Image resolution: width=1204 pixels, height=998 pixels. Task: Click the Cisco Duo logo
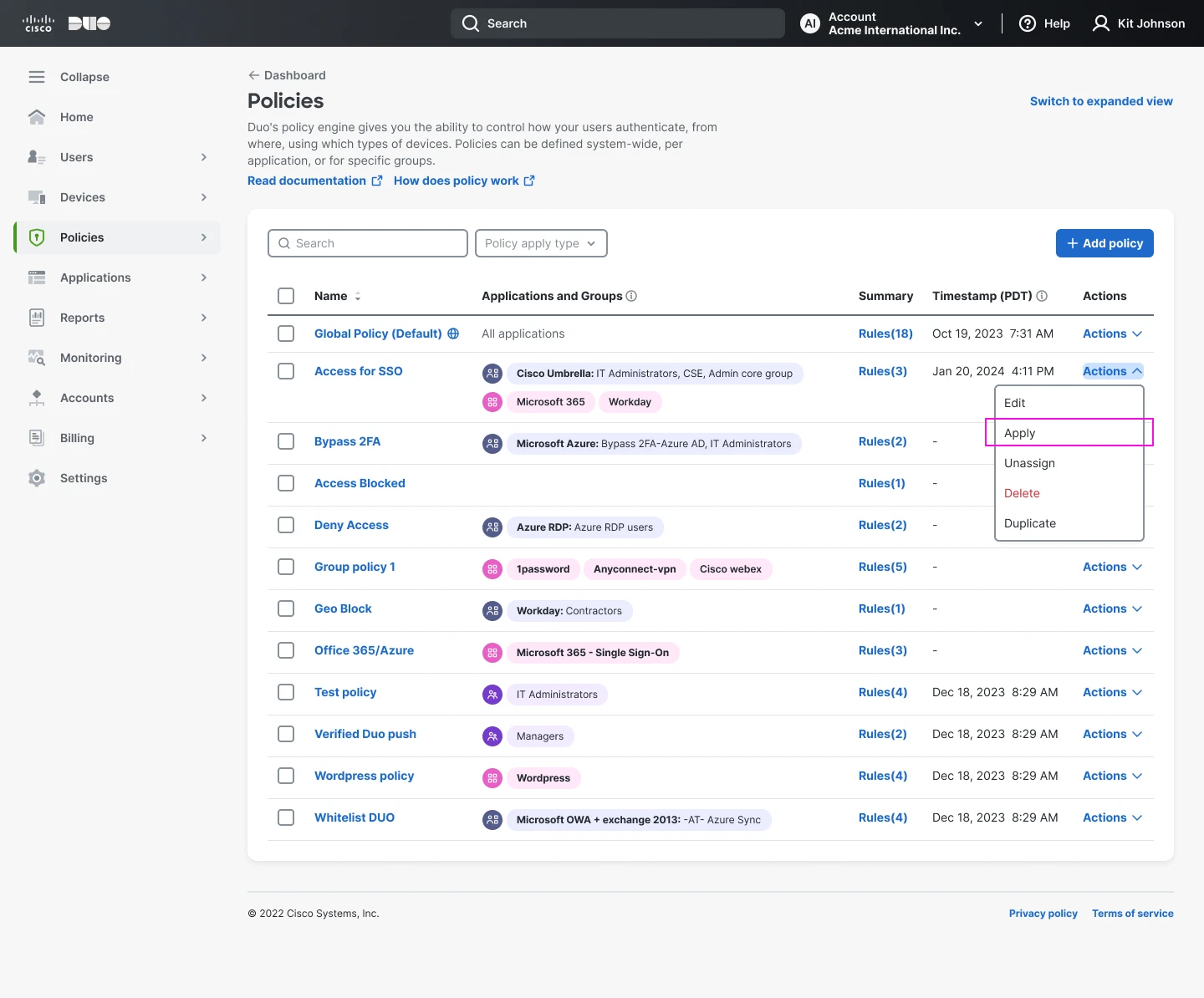pos(67,23)
